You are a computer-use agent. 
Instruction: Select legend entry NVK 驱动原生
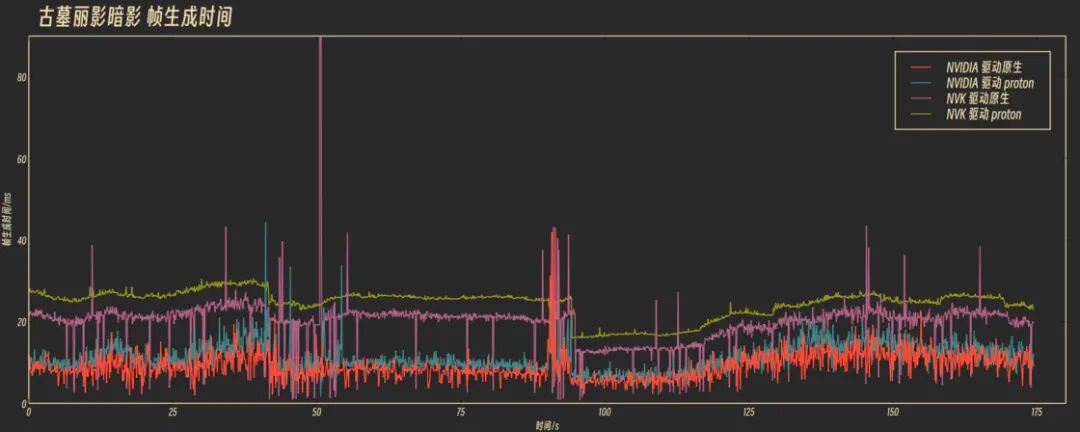click(977, 99)
